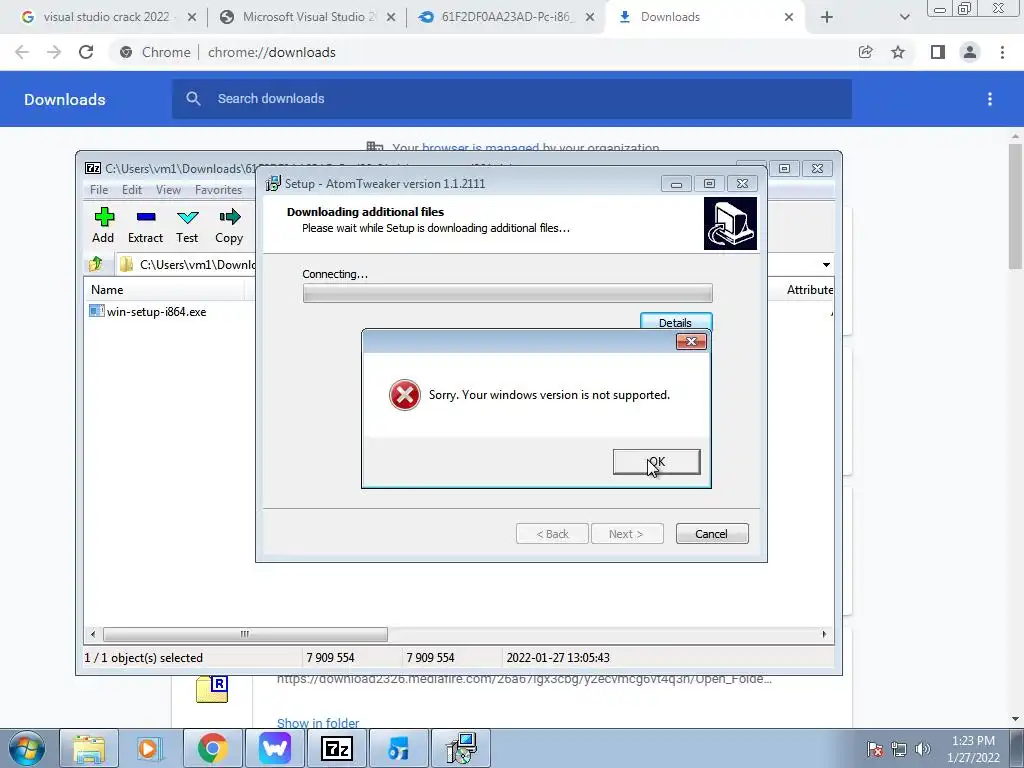Click the taskbar clock
Image resolution: width=1024 pixels, height=768 pixels.
point(973,749)
